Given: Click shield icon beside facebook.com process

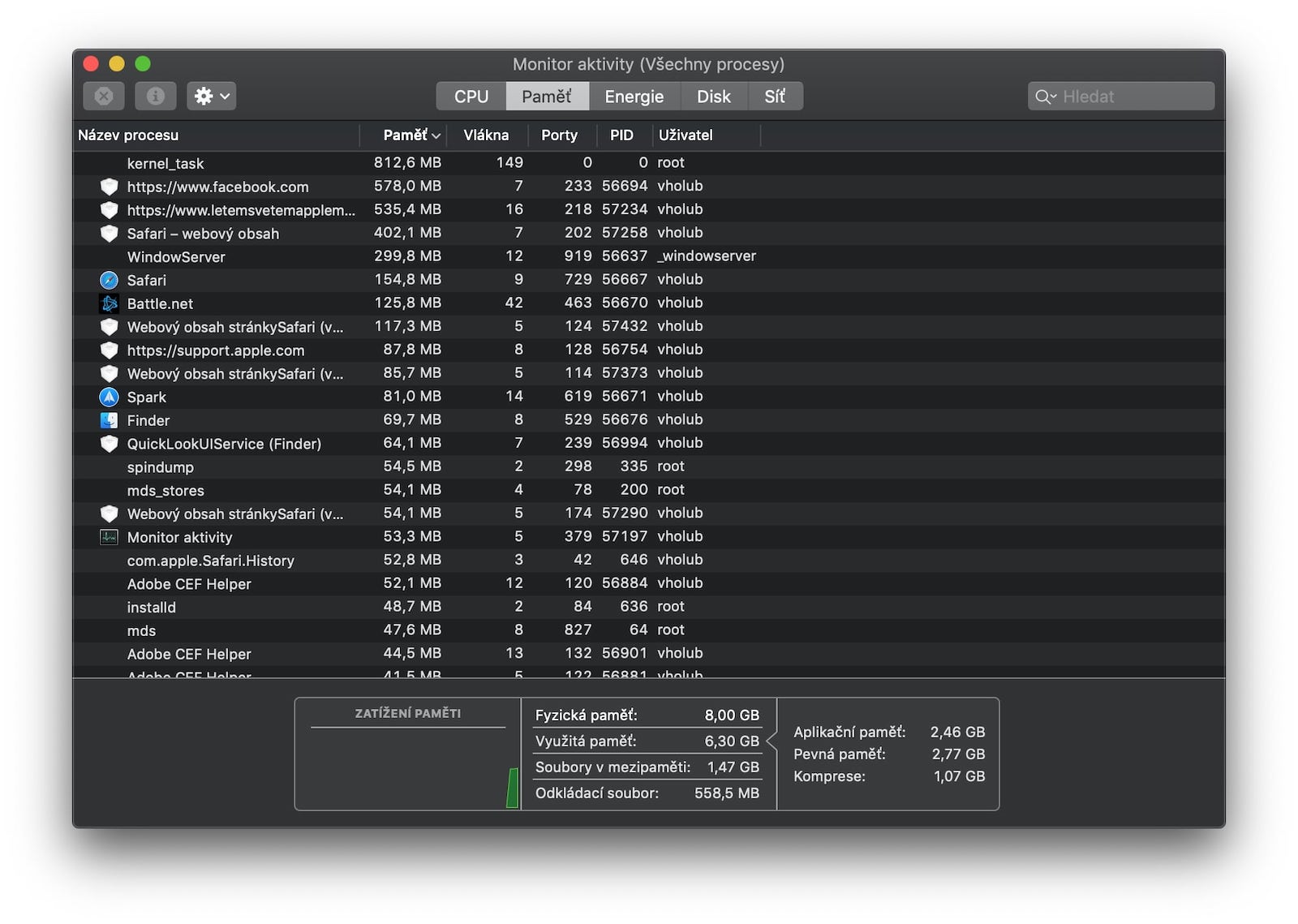Looking at the screenshot, I should (109, 187).
